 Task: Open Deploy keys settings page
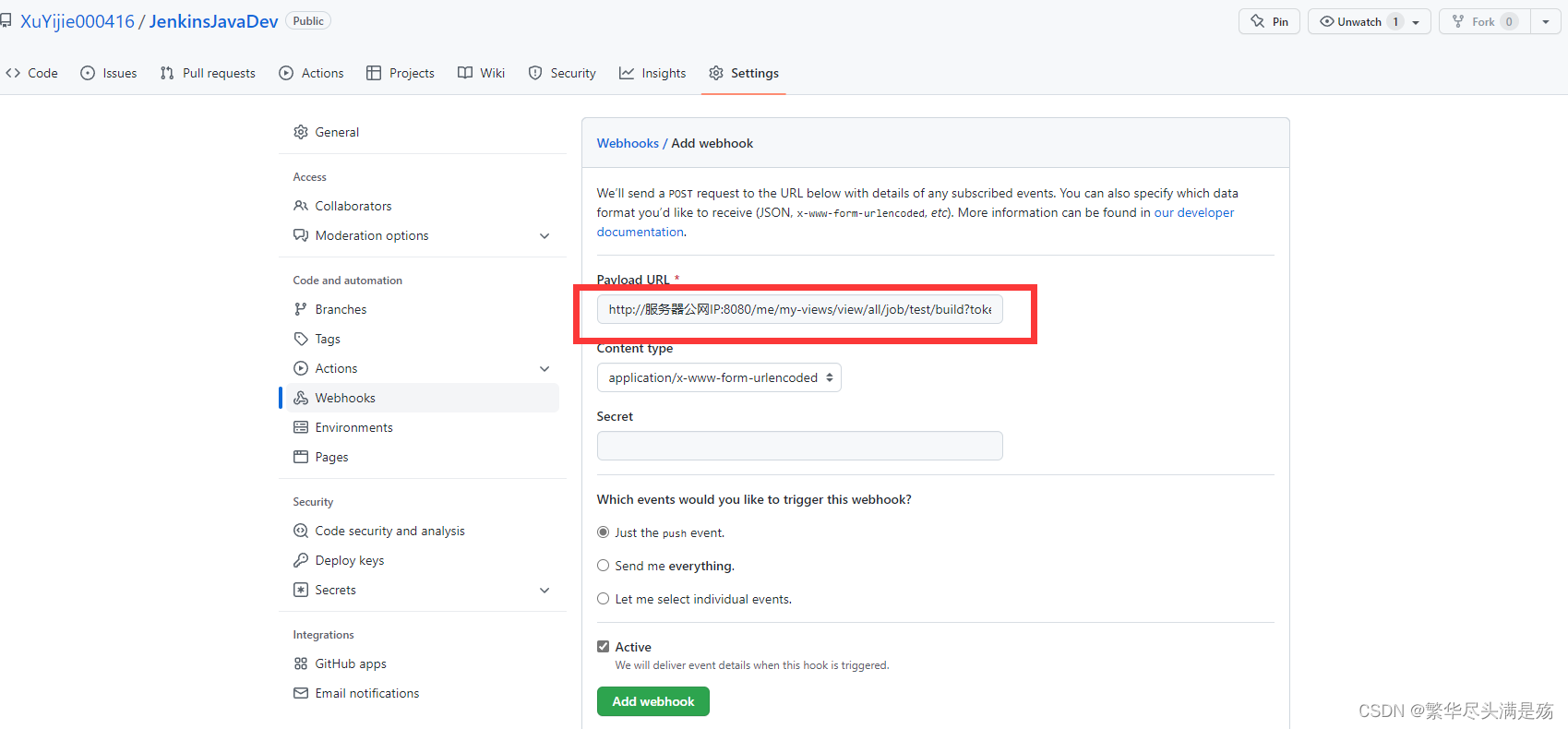(423, 560)
